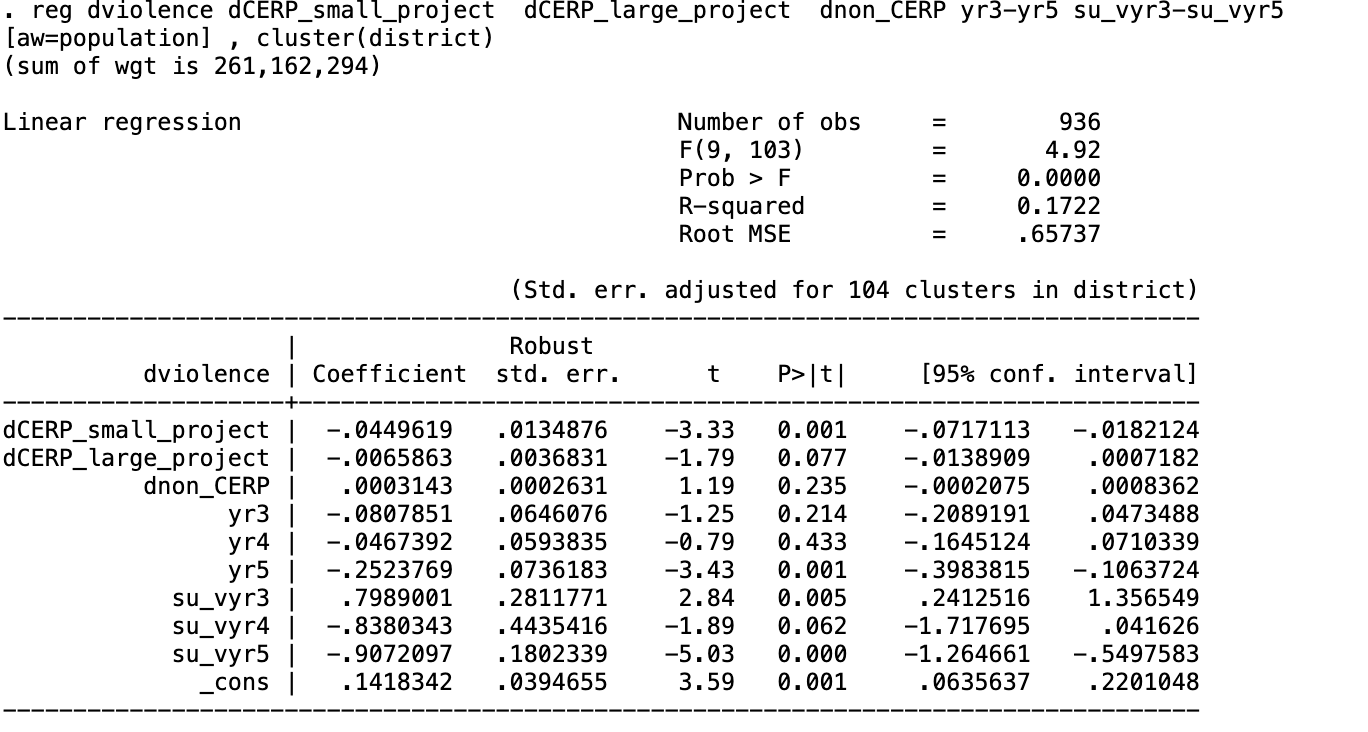Click the su_vyr4 standard error .4435416
Image resolution: width=1368 pixels, height=732 pixels.
551,626
